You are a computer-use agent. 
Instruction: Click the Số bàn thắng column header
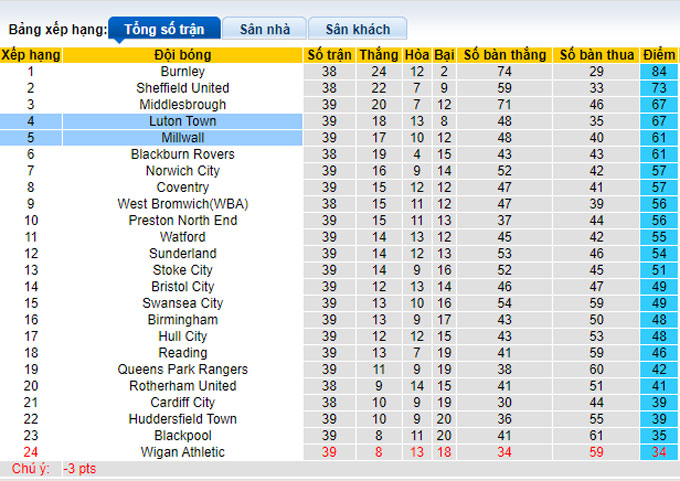pyautogui.click(x=504, y=55)
